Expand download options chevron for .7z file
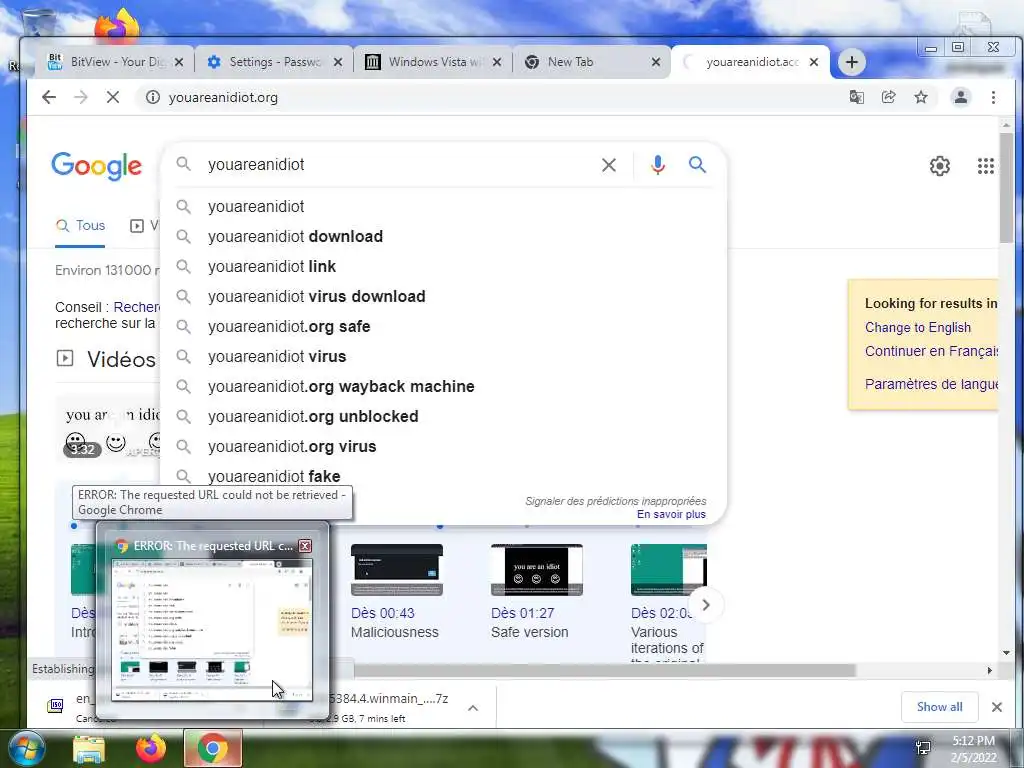 click(x=473, y=708)
